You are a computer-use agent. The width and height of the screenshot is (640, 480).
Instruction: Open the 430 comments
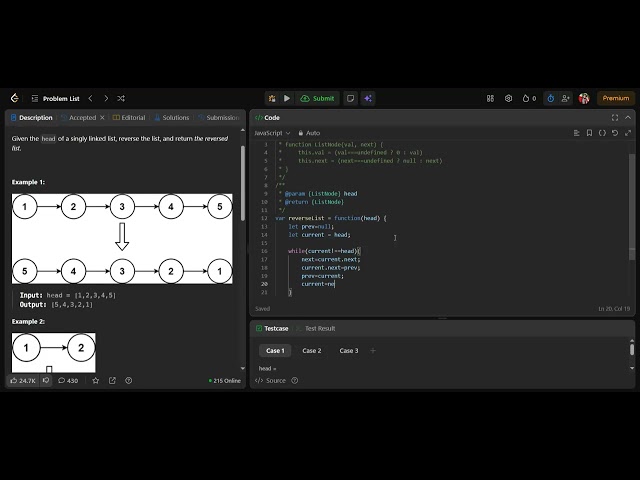coord(68,380)
